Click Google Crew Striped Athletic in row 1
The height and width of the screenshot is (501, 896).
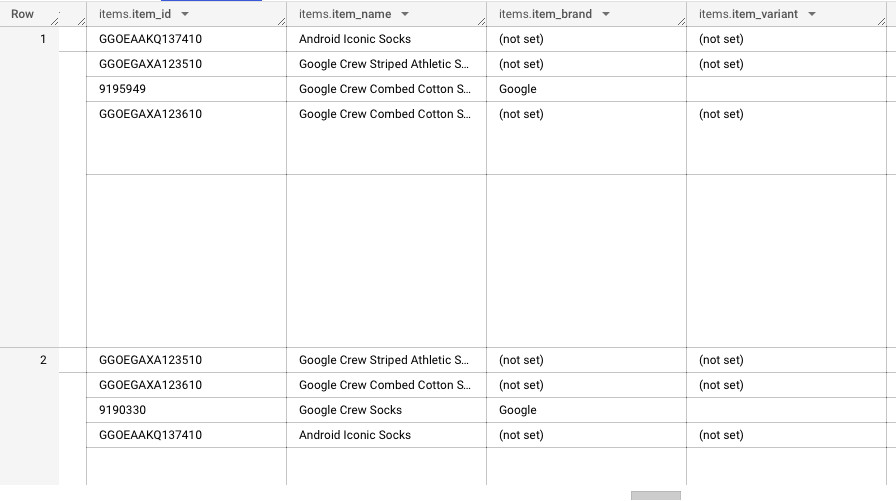pyautogui.click(x=386, y=64)
